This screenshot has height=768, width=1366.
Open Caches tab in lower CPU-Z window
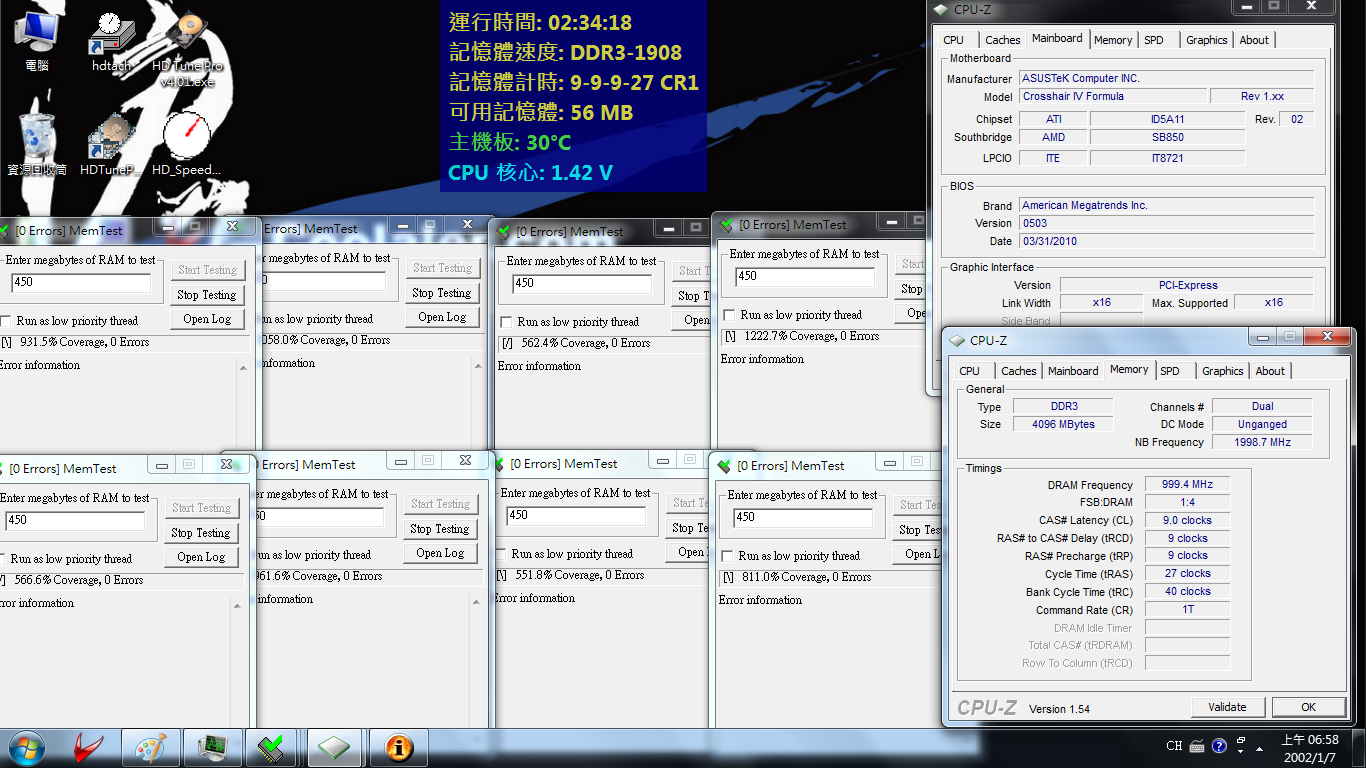point(1019,371)
